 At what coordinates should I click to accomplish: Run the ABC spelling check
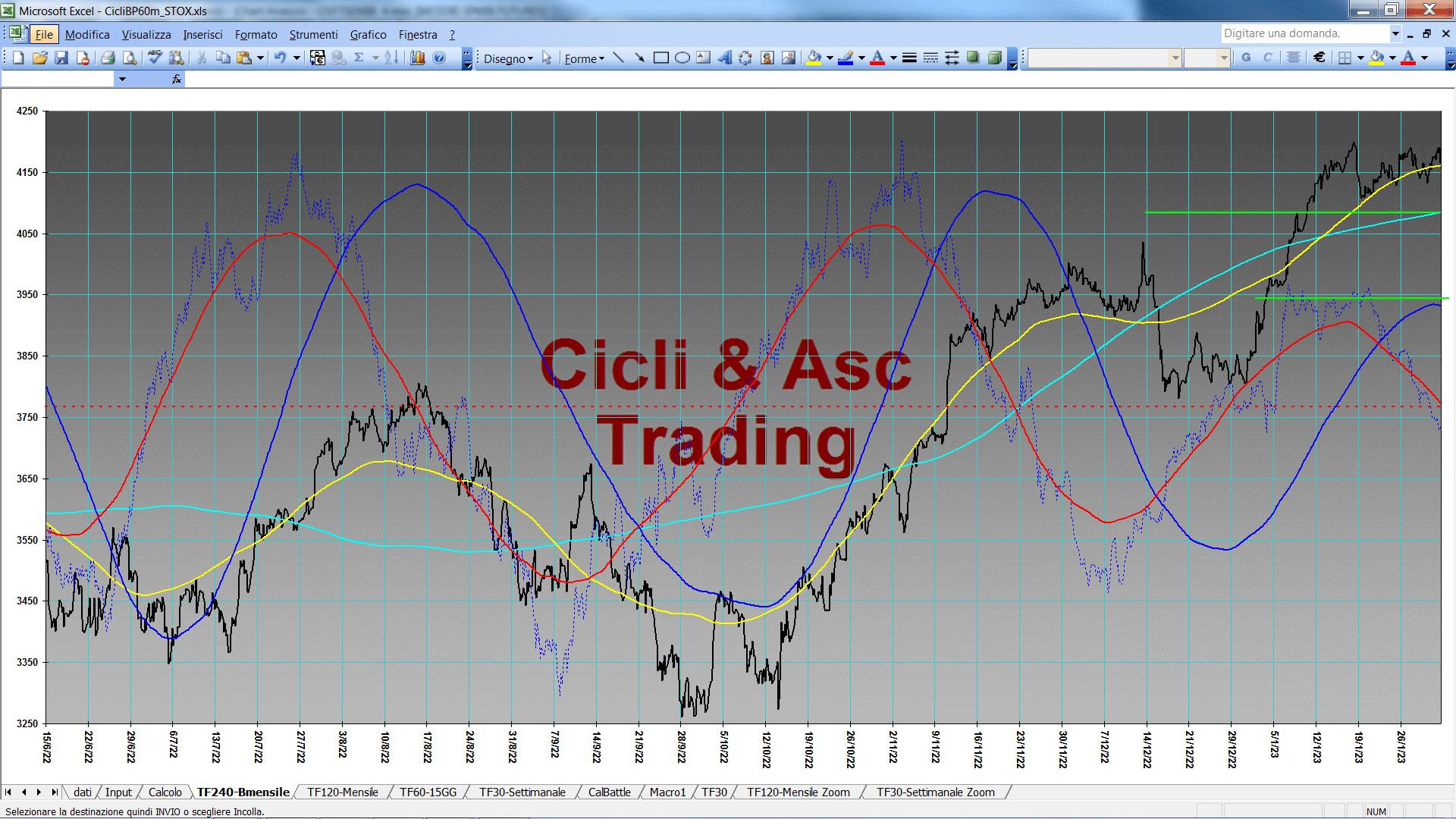coord(155,58)
